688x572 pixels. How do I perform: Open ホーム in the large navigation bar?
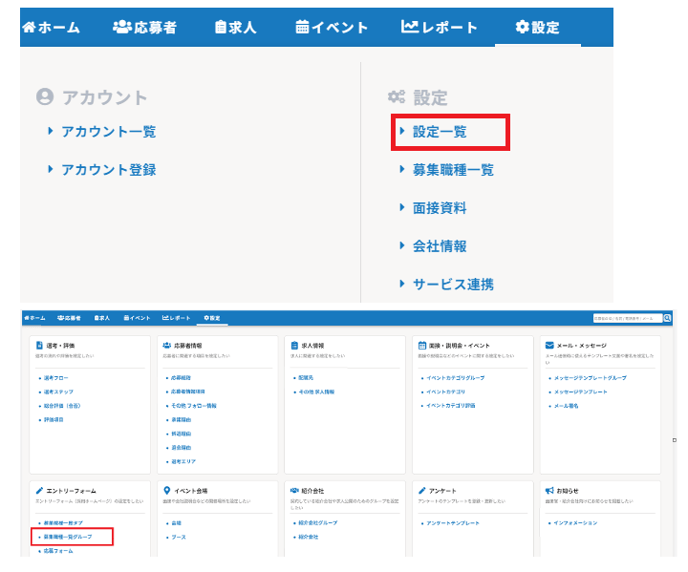(51, 27)
